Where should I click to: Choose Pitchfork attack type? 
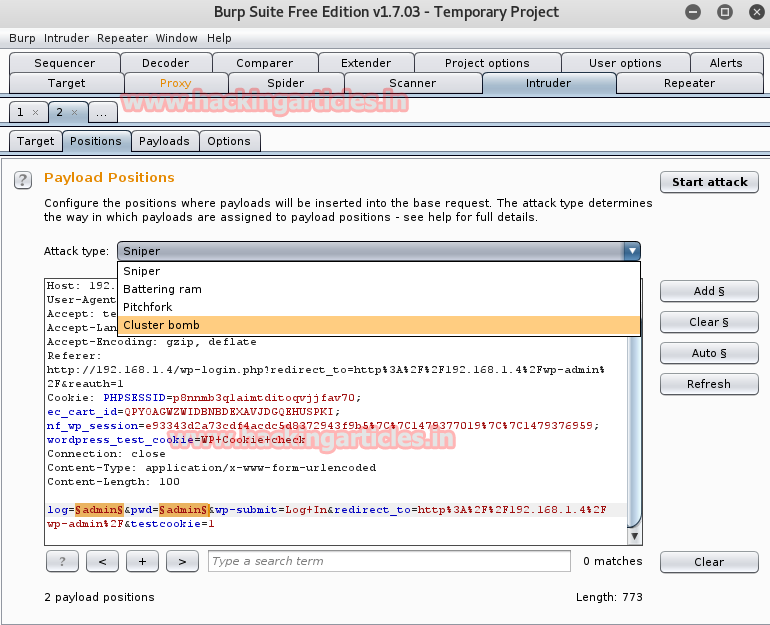tap(379, 307)
